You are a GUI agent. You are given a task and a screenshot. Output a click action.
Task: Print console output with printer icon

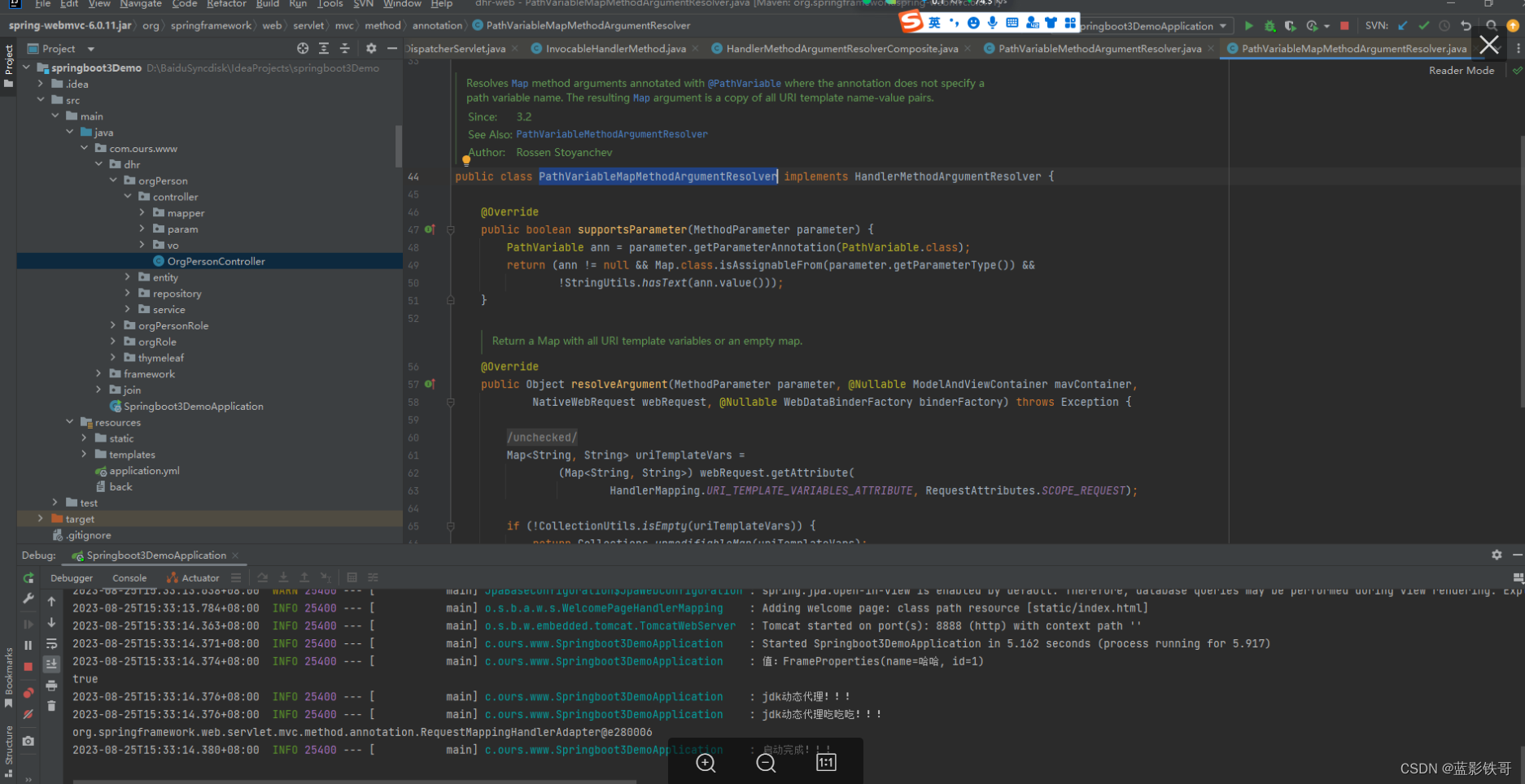tap(51, 686)
